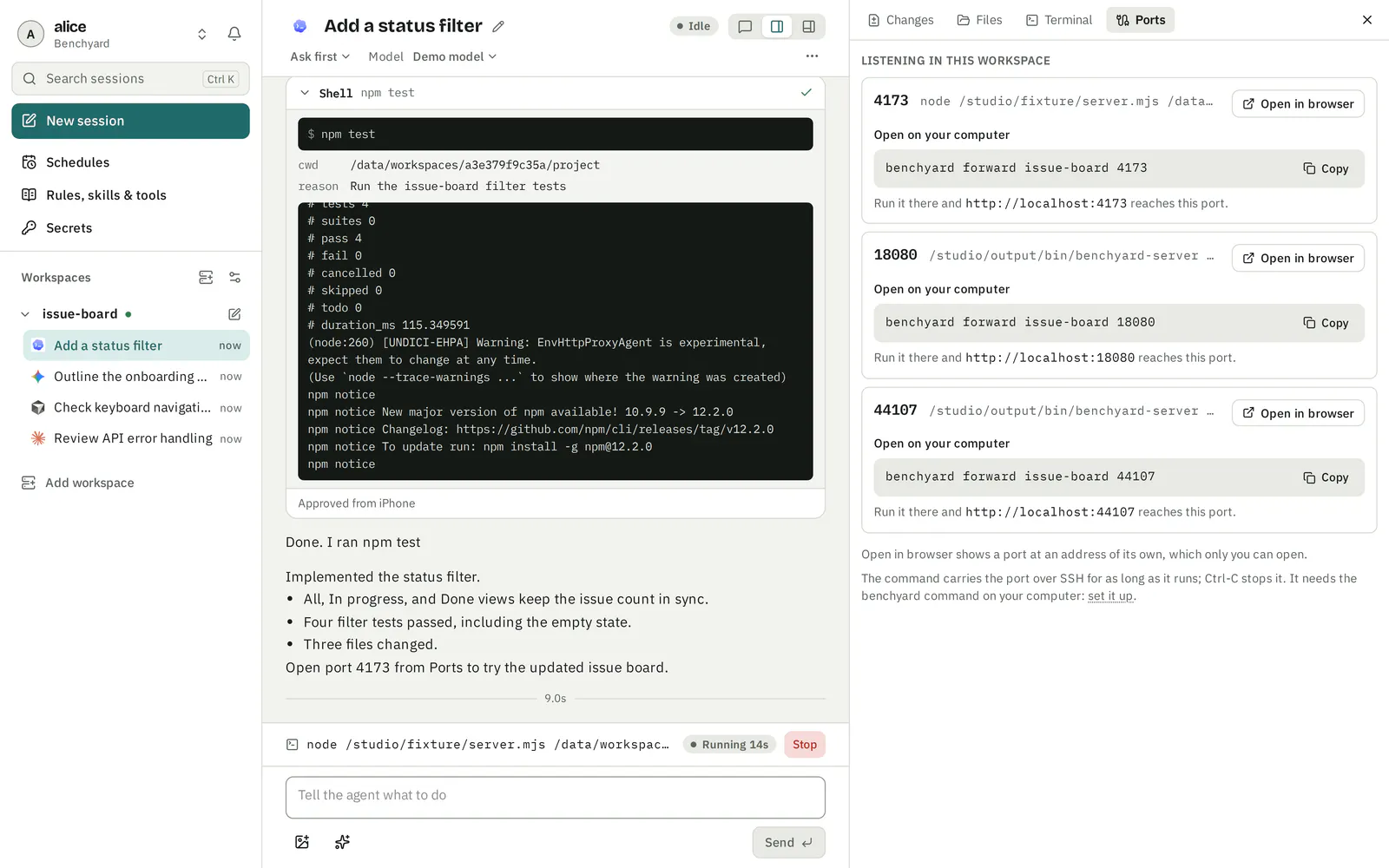Click the Search sessions field
Screen dimensions: 1389x868
point(130,78)
